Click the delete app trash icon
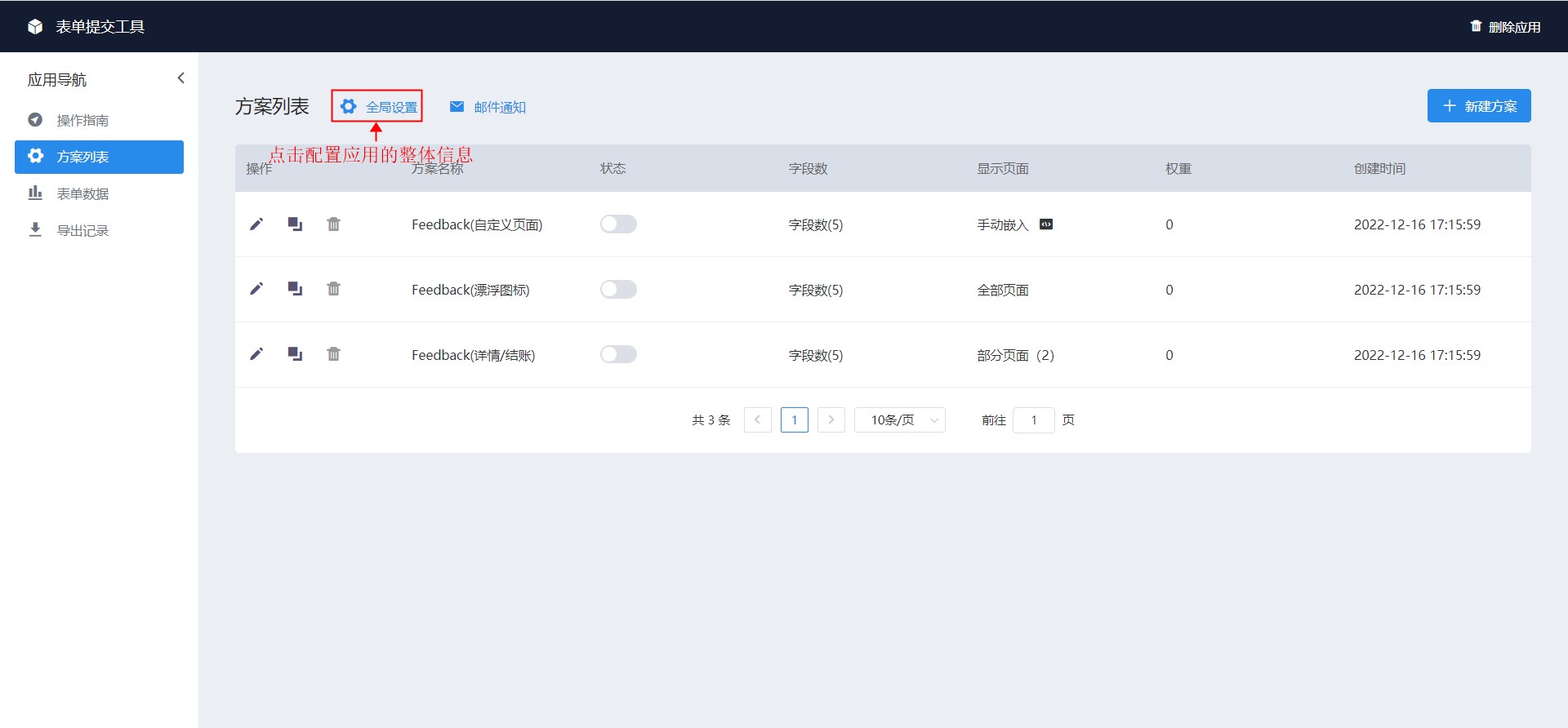This screenshot has height=728, width=1568. (1476, 26)
